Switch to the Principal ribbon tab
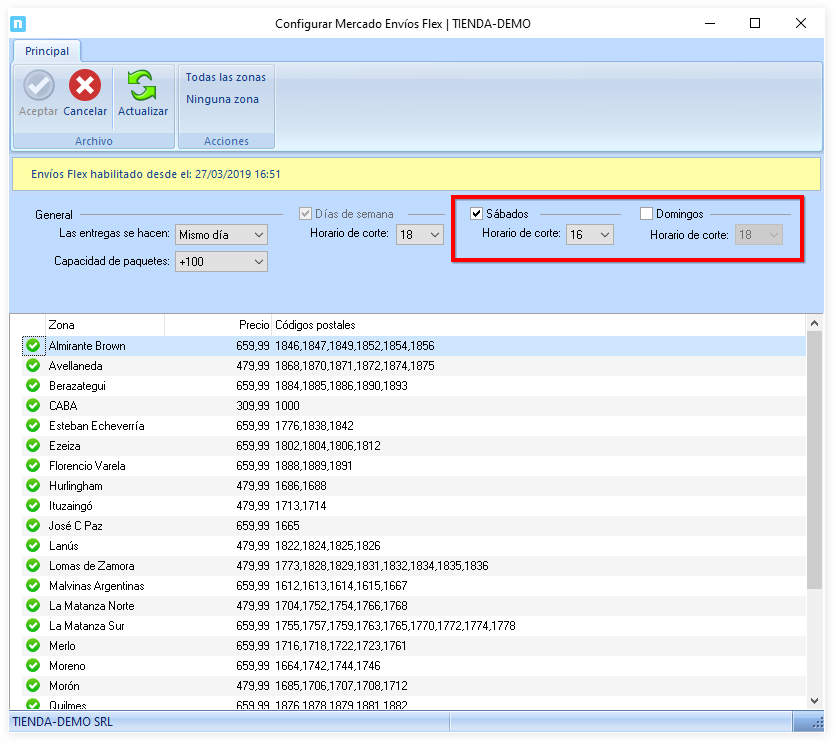 coord(47,51)
